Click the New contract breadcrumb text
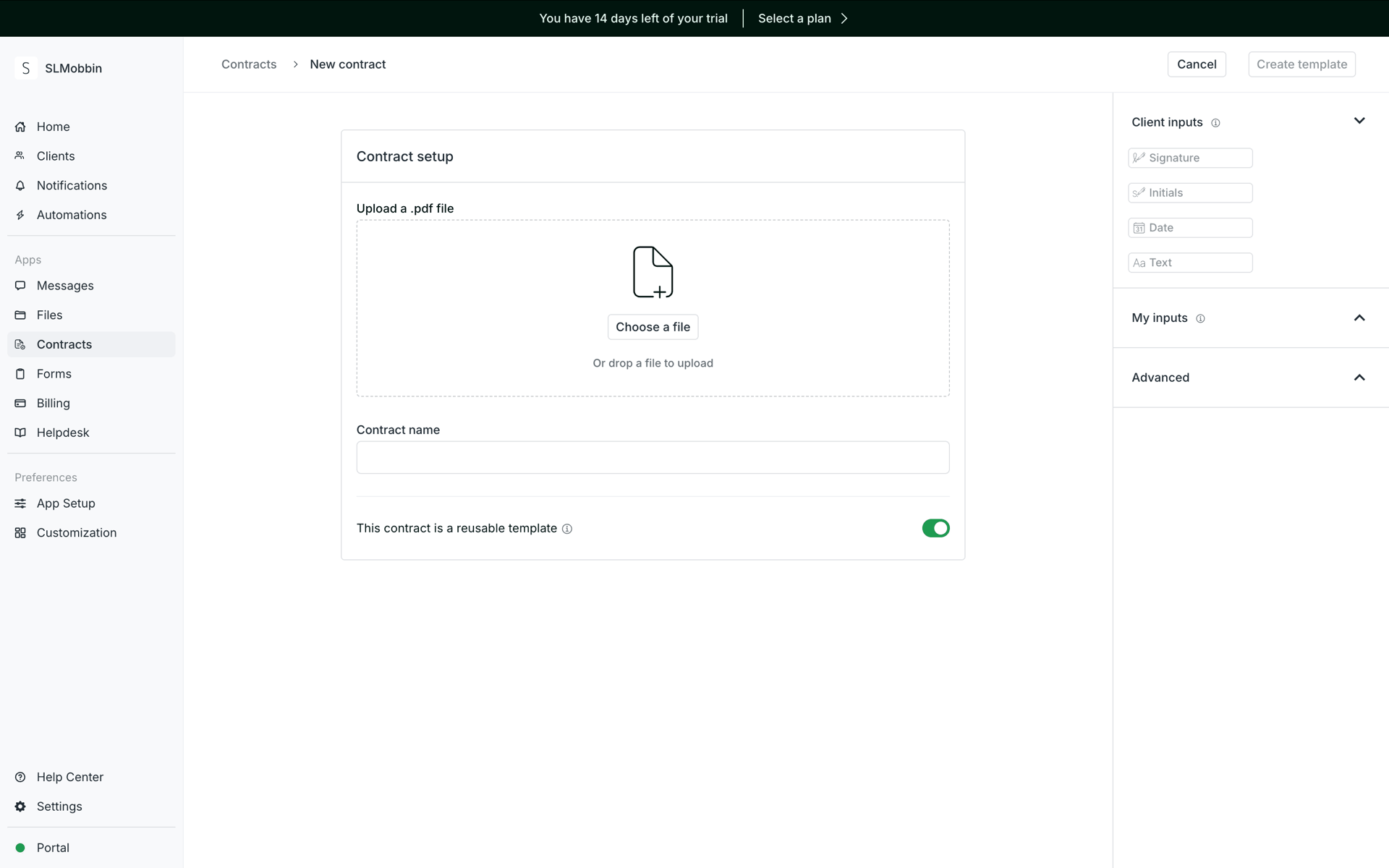1389x868 pixels. coord(348,64)
